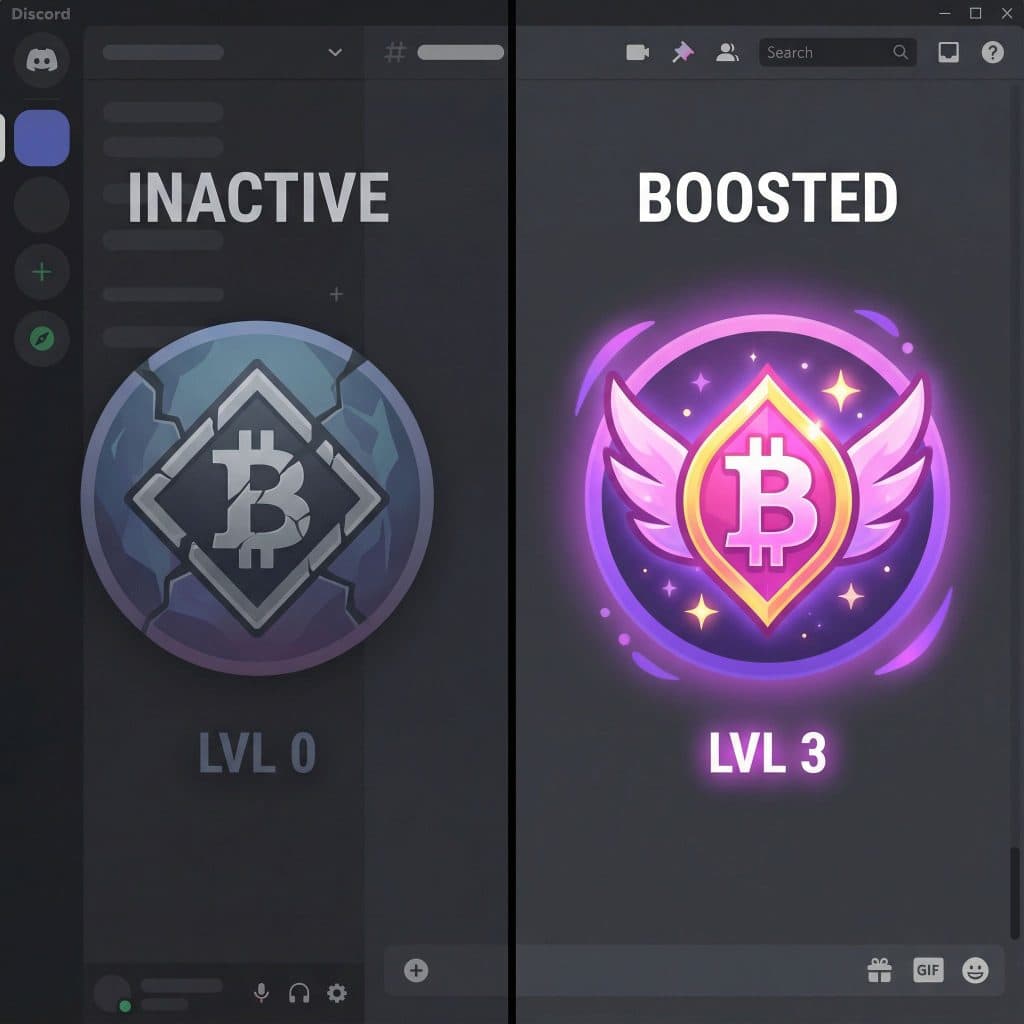Toggle the member list
Screen dimensions: 1024x1024
pos(727,52)
